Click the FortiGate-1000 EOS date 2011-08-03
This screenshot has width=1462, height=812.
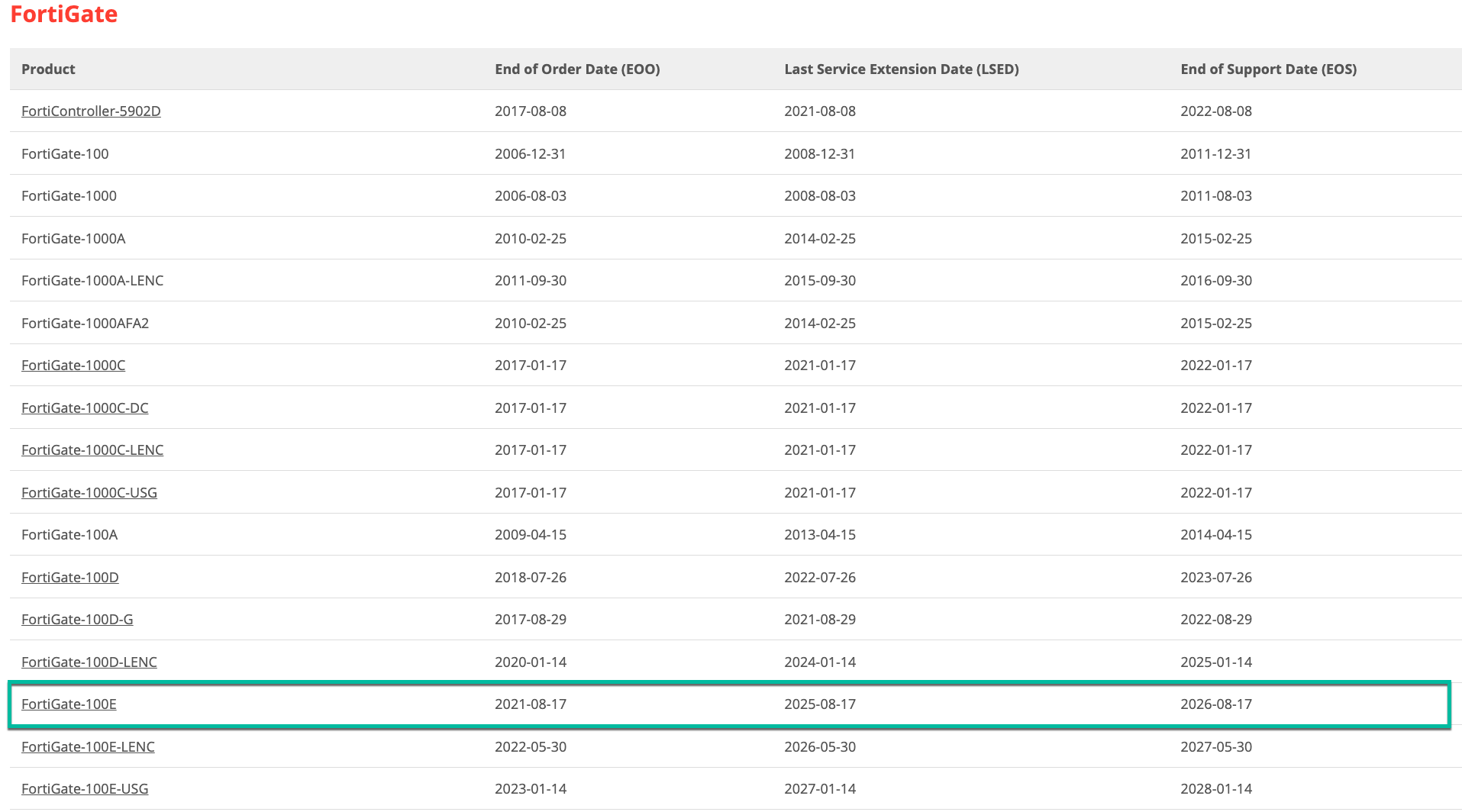(x=1216, y=196)
